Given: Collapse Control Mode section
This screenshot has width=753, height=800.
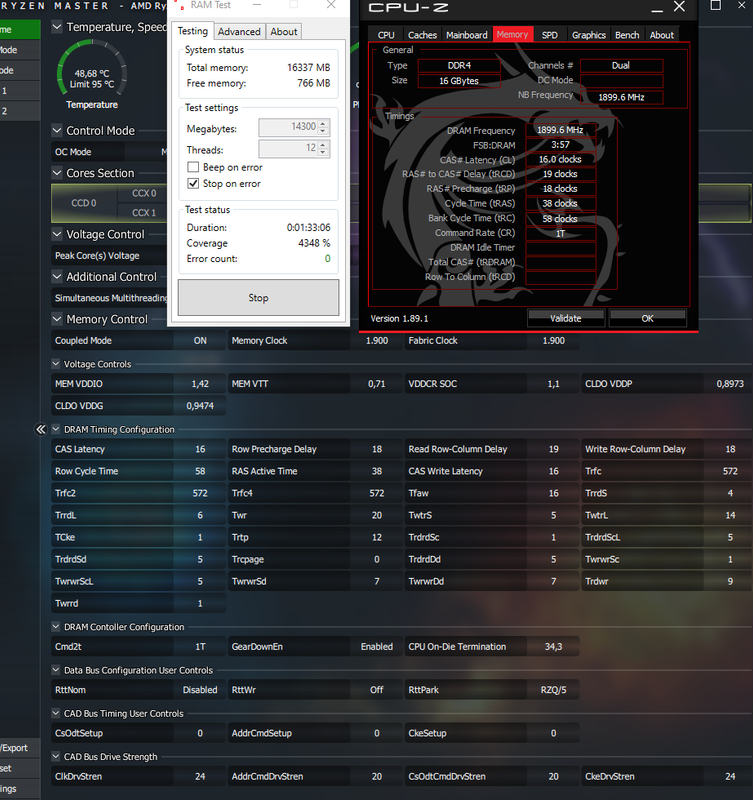Looking at the screenshot, I should 57,131.
